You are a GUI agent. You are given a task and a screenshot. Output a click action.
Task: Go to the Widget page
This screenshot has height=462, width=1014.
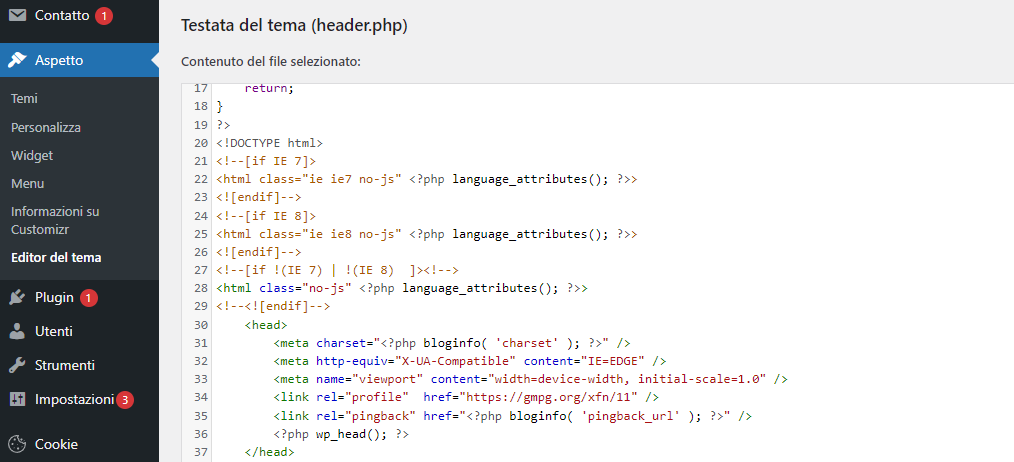32,156
